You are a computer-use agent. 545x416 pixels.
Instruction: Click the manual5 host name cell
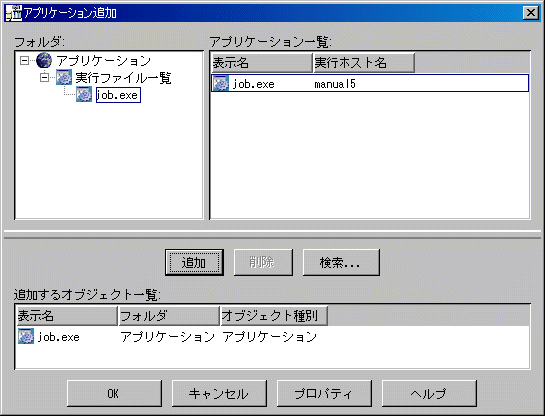(x=335, y=84)
